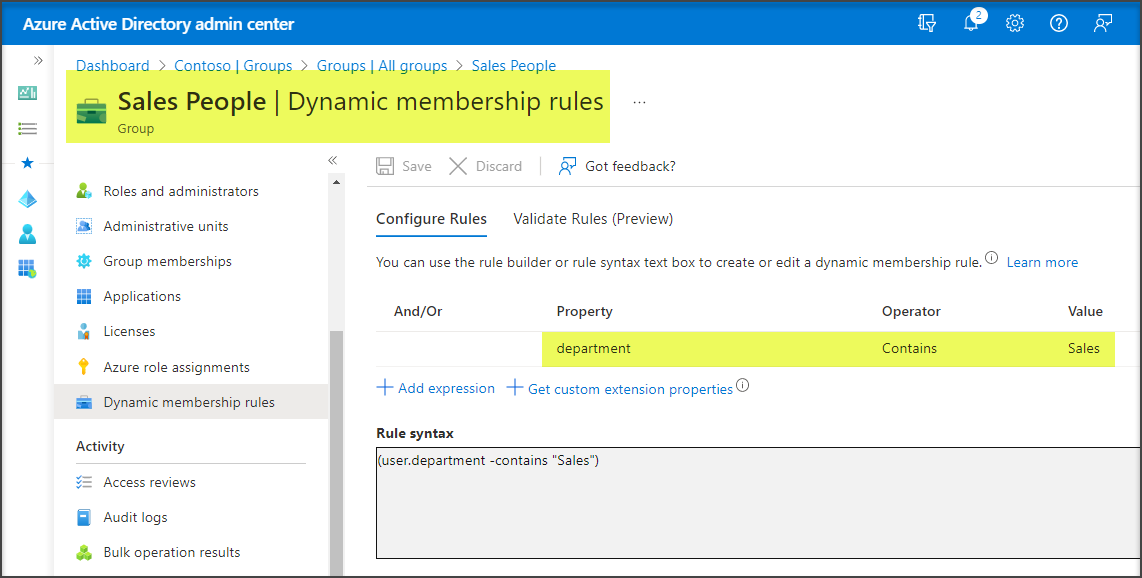Open the Settings gear in header
This screenshot has width=1142, height=578.
(x=1015, y=23)
